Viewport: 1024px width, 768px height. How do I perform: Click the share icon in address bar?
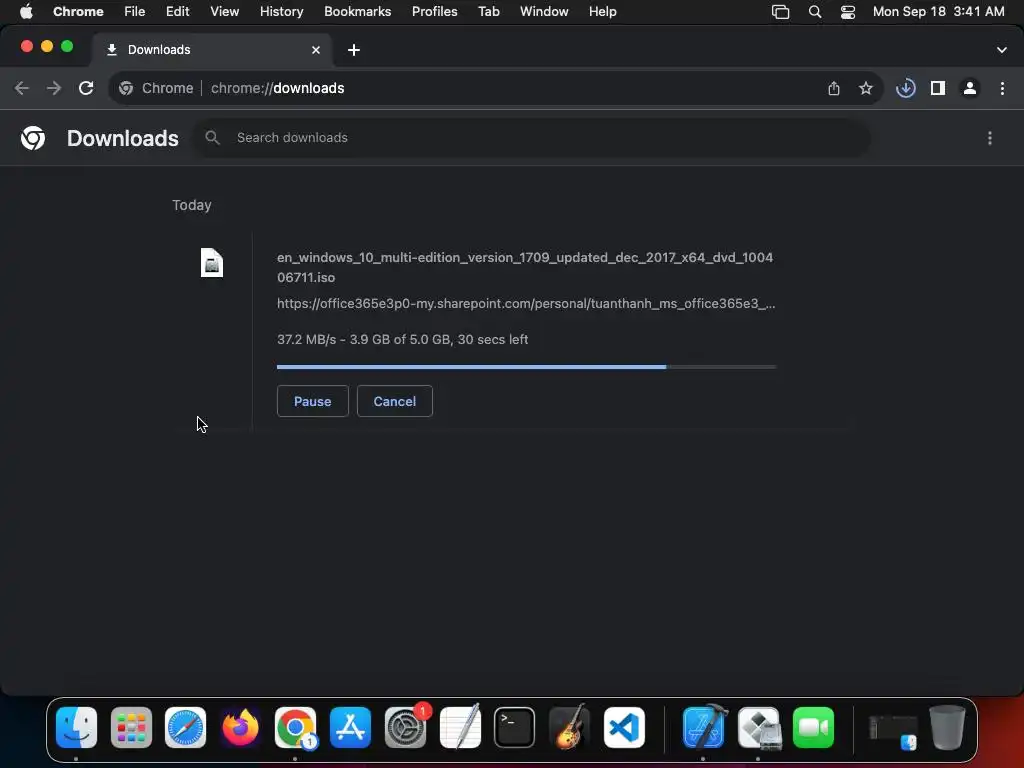(834, 88)
